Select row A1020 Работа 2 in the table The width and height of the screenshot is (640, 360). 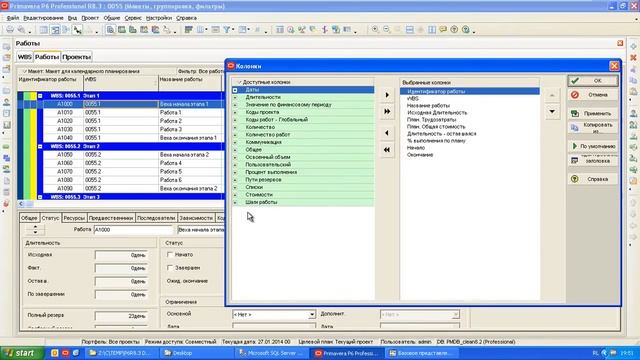tap(133, 121)
